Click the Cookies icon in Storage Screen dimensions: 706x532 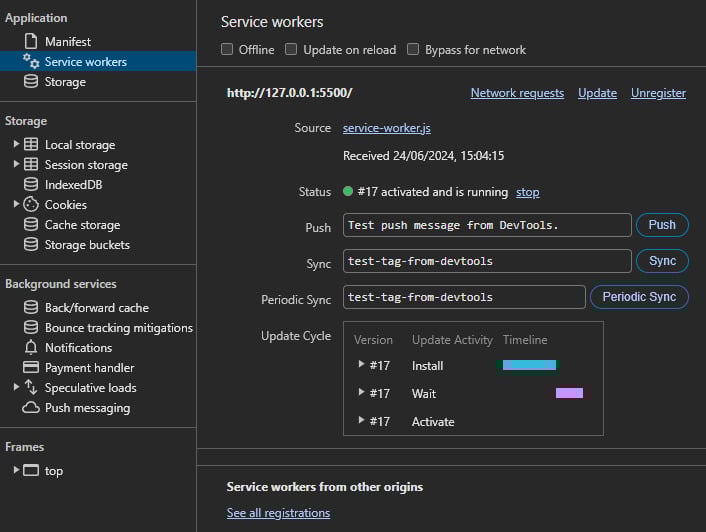31,205
